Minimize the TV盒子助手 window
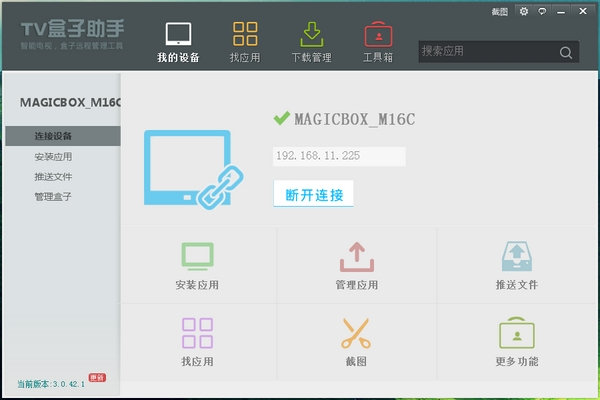This screenshot has height=400, width=600. point(561,12)
